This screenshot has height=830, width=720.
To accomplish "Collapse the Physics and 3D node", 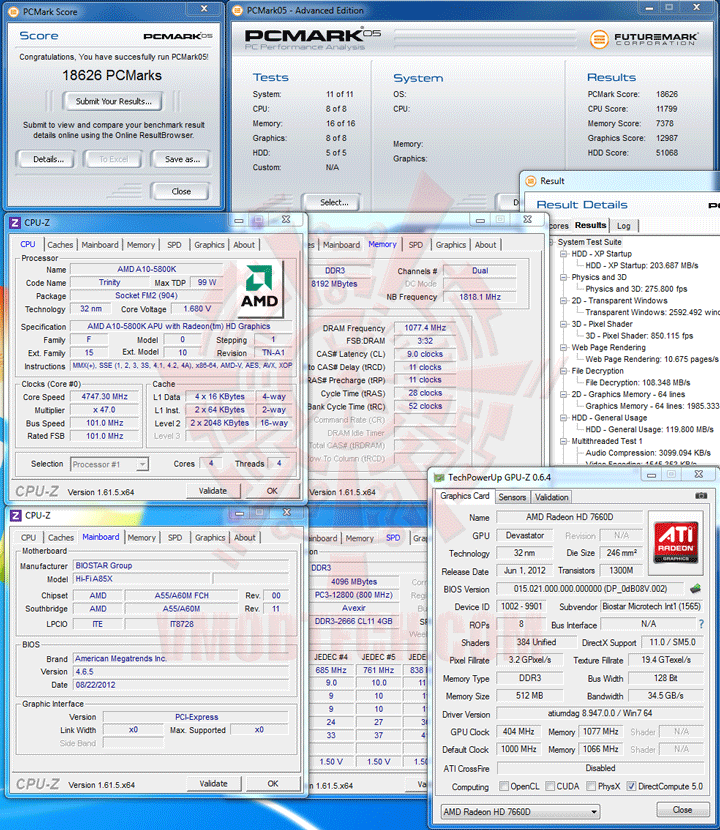I will click(564, 277).
